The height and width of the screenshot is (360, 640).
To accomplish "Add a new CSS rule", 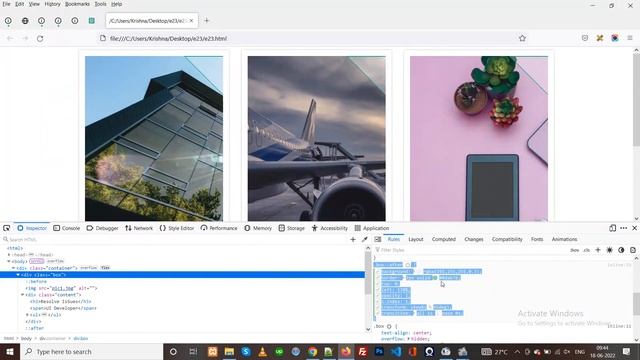I will 598,250.
